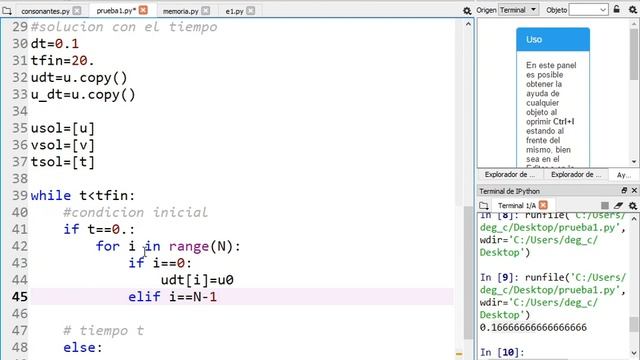Click line number 39 in the gutter
This screenshot has height=360, width=640.
coord(20,195)
